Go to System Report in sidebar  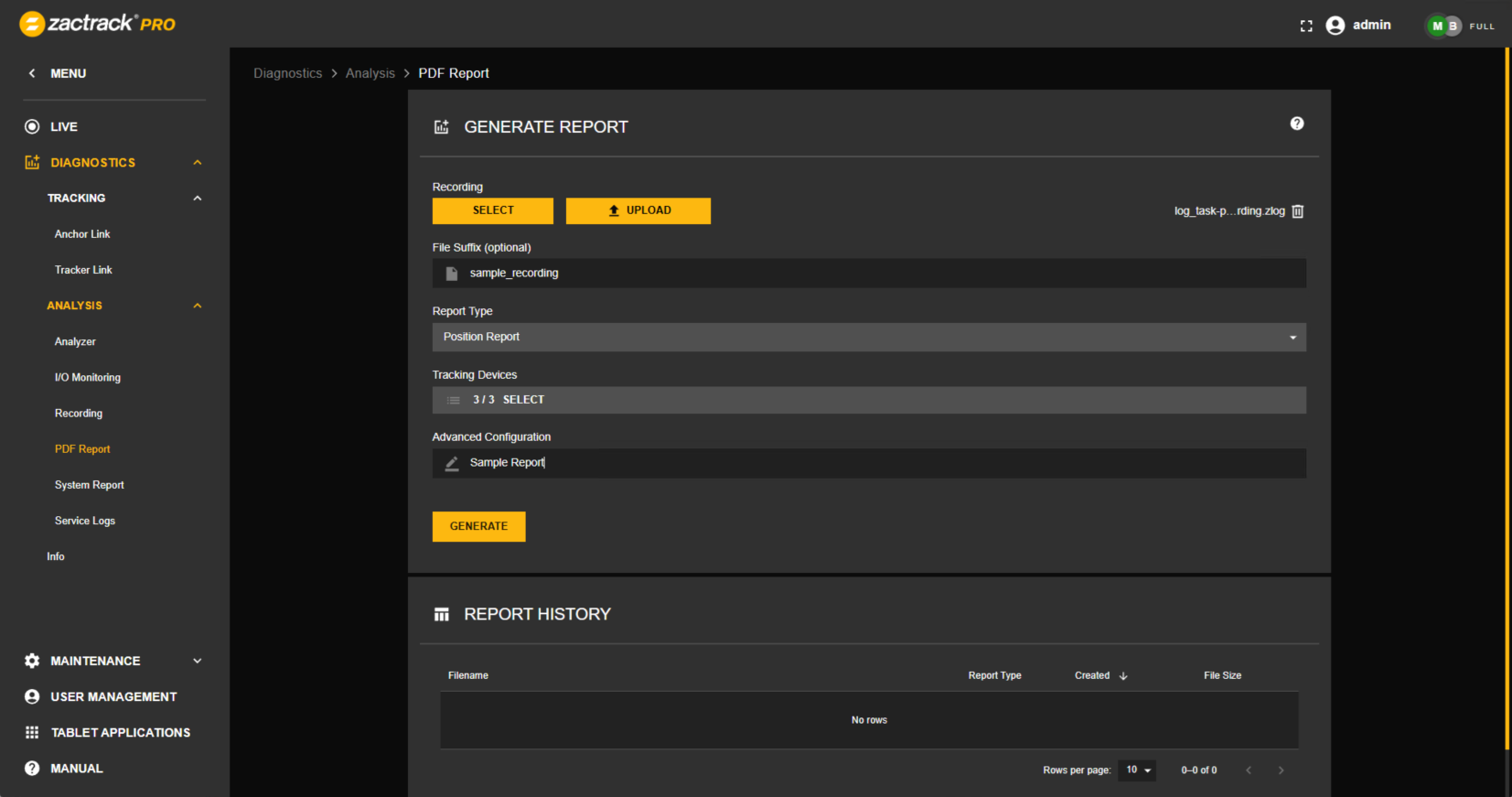pyautogui.click(x=89, y=485)
